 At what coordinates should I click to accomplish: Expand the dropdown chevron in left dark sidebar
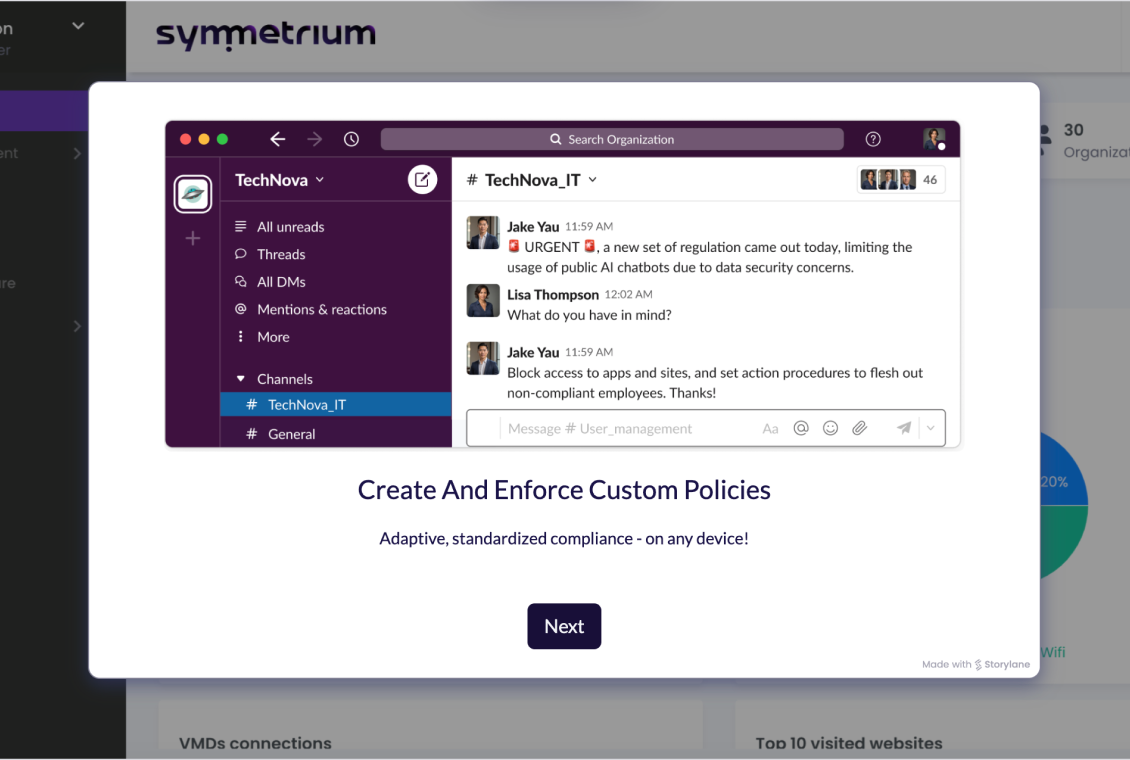click(79, 26)
